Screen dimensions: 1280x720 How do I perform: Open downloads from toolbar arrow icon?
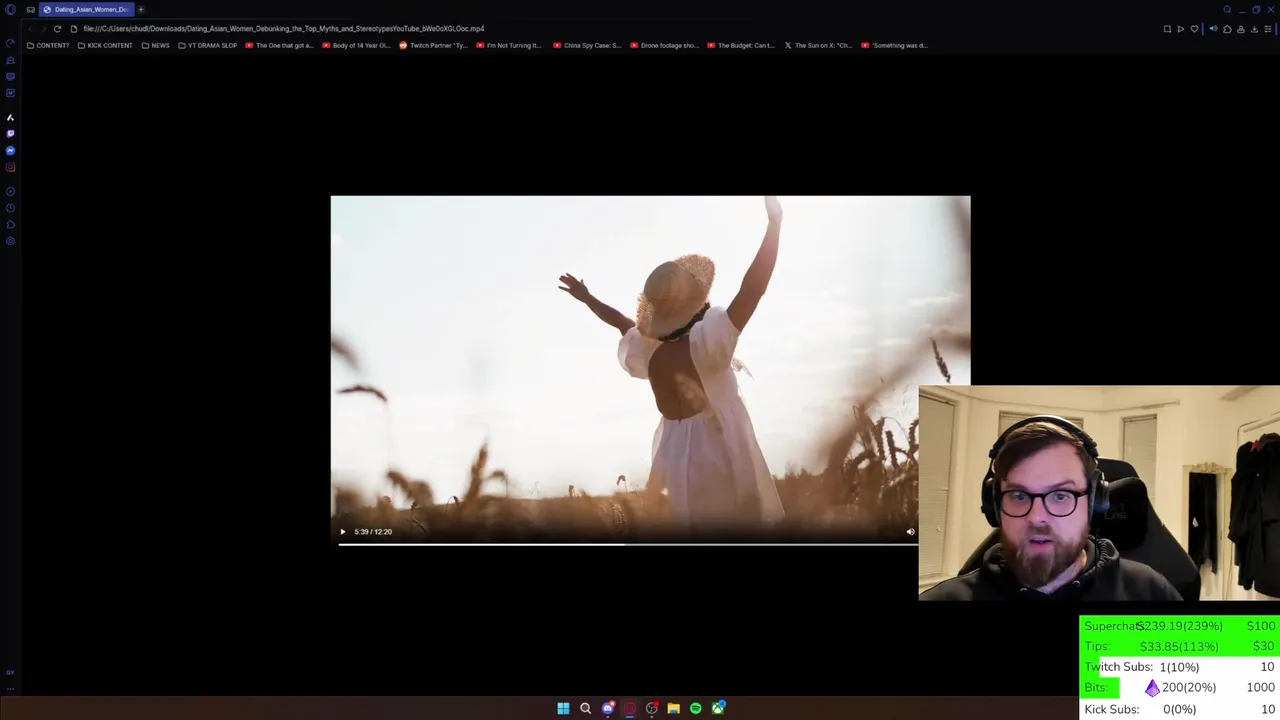click(1254, 29)
